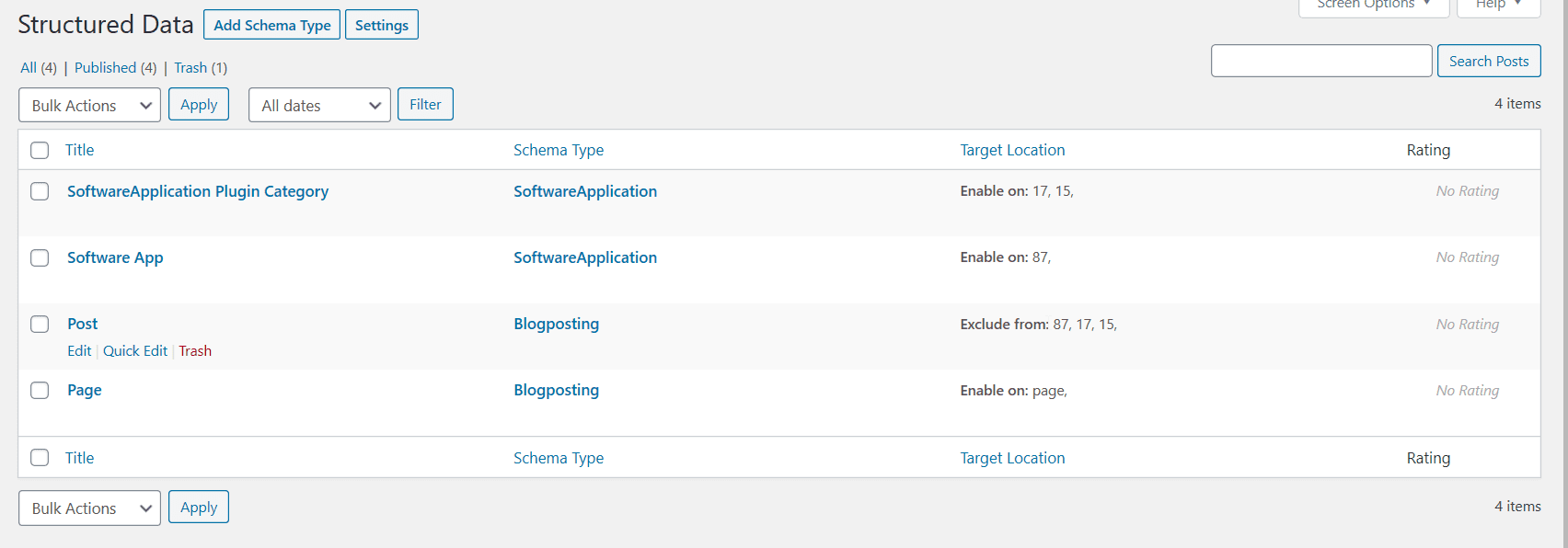Image resolution: width=1568 pixels, height=548 pixels.
Task: Expand the top Bulk Actions dropdown
Action: (x=89, y=105)
